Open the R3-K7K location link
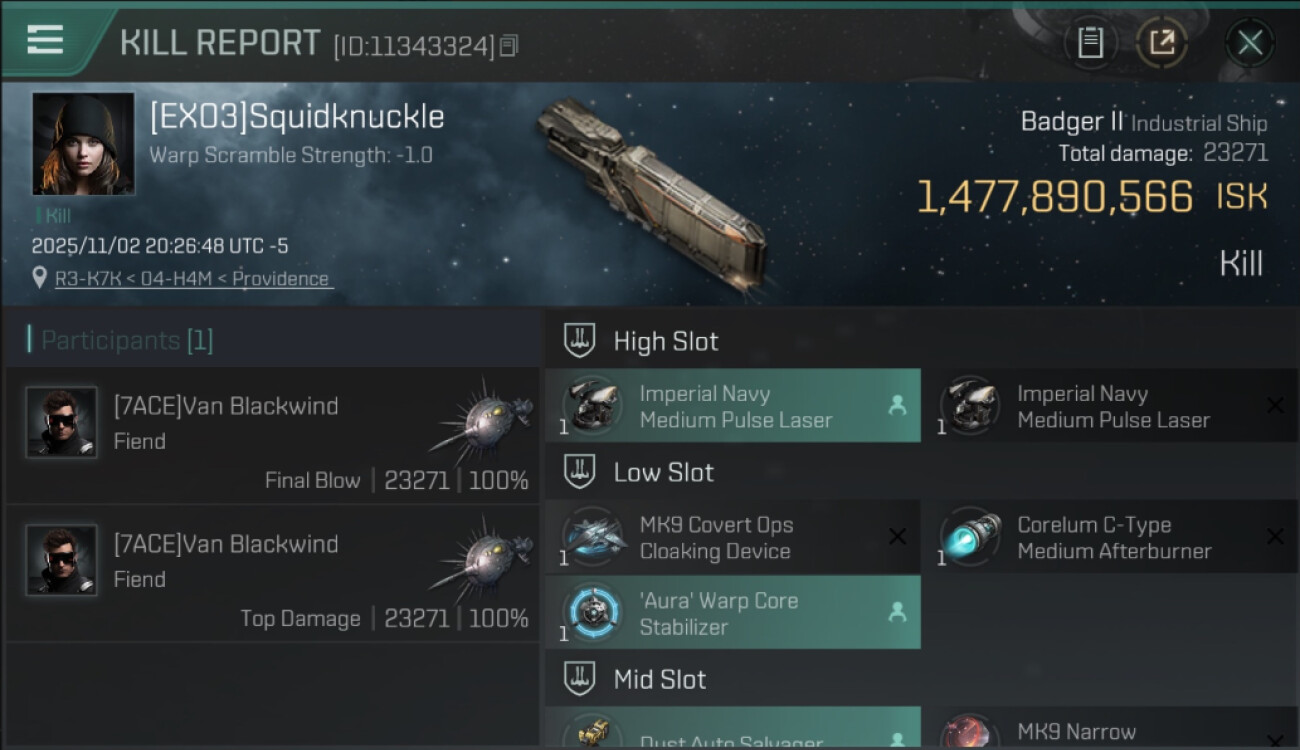This screenshot has height=750, width=1300. 193,279
